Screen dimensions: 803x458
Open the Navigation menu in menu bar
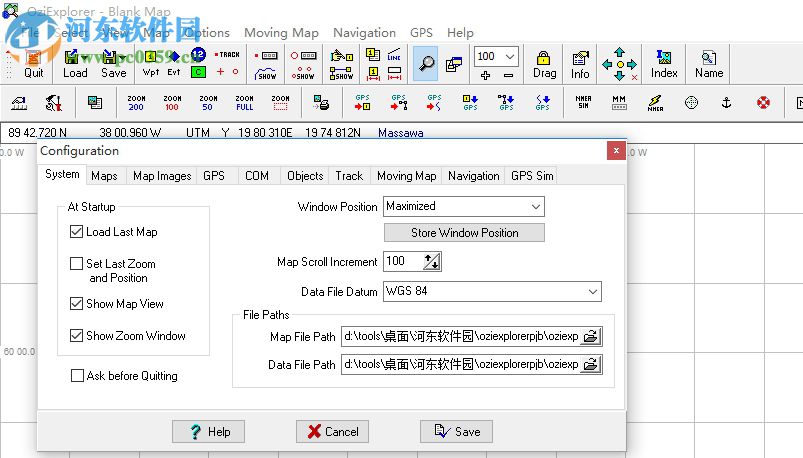pyautogui.click(x=364, y=33)
